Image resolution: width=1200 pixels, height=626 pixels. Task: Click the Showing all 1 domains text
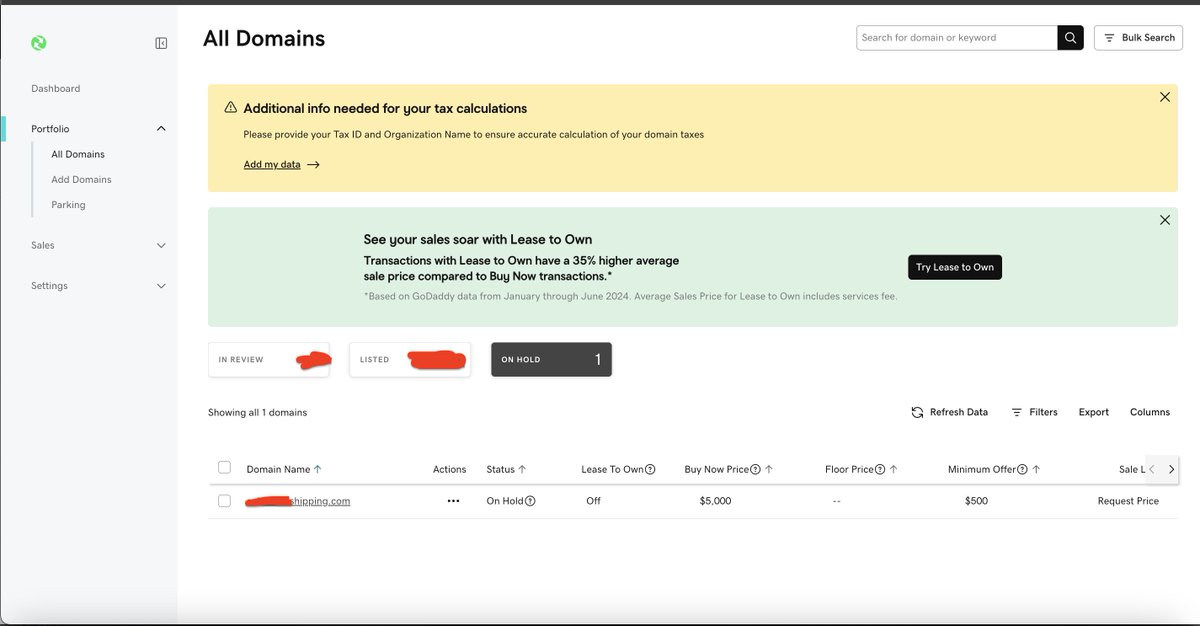[257, 413]
